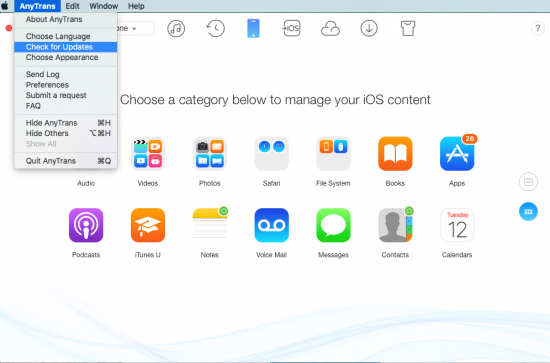Select Send Log menu item
The height and width of the screenshot is (363, 550).
(66, 74)
